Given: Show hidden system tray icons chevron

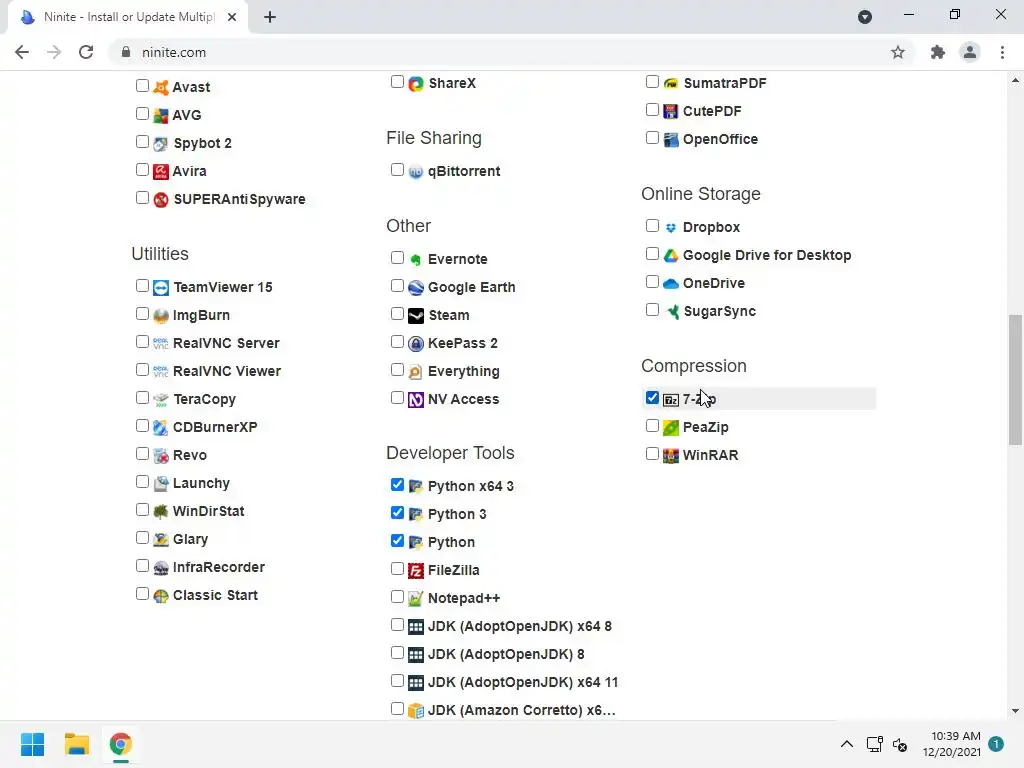Looking at the screenshot, I should click(x=846, y=744).
